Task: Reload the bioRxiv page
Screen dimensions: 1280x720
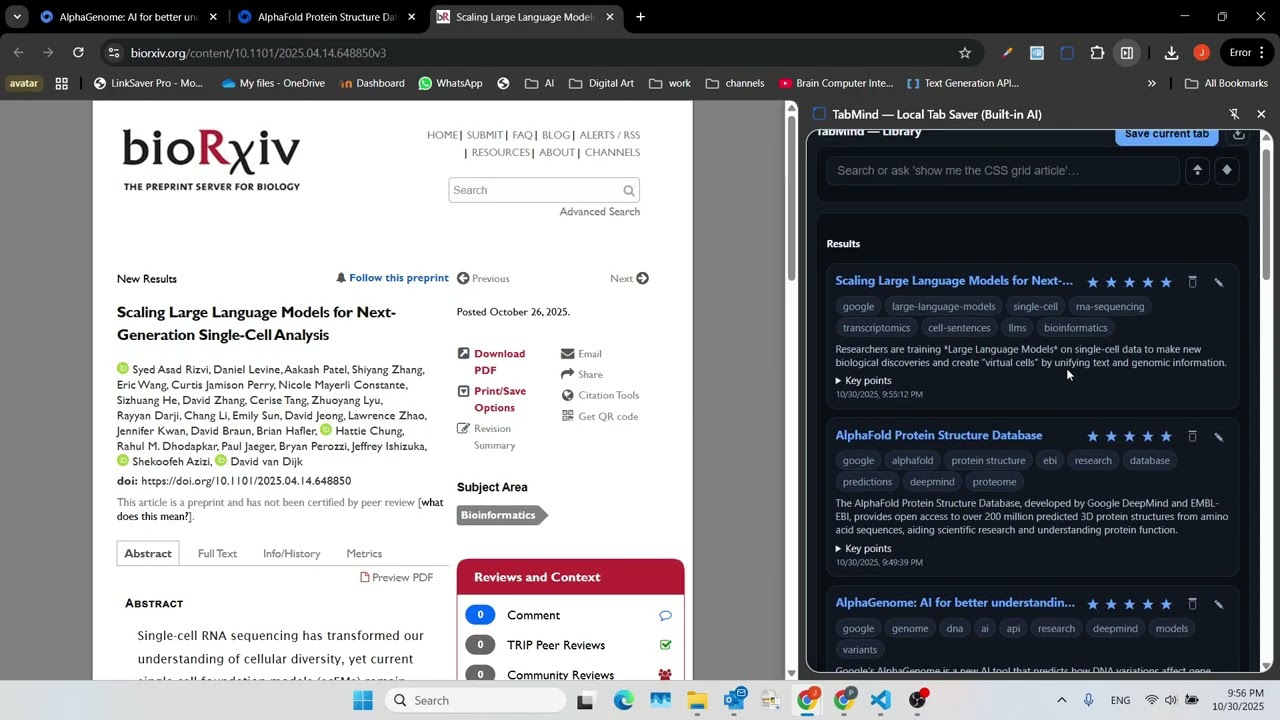Action: [78, 53]
